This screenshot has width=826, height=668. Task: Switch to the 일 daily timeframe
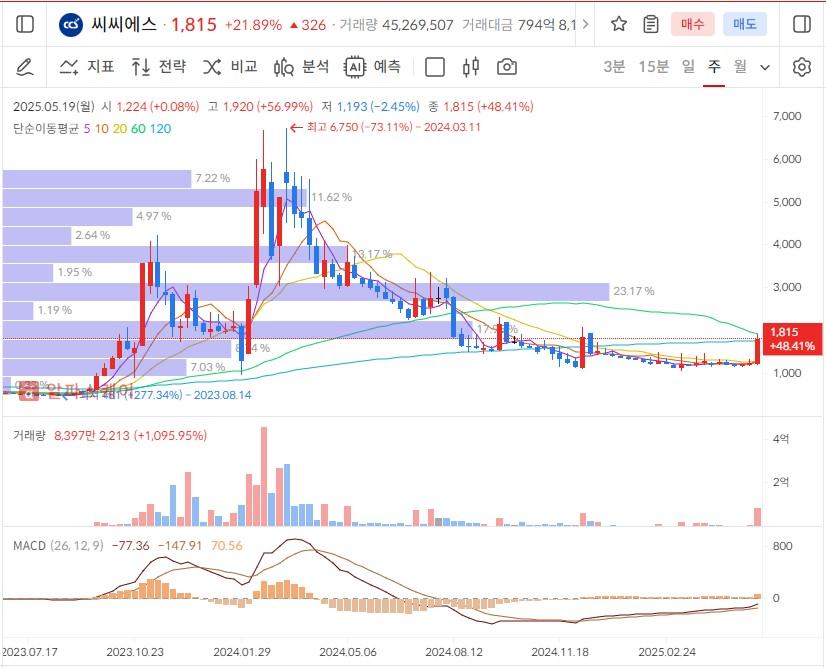point(688,67)
